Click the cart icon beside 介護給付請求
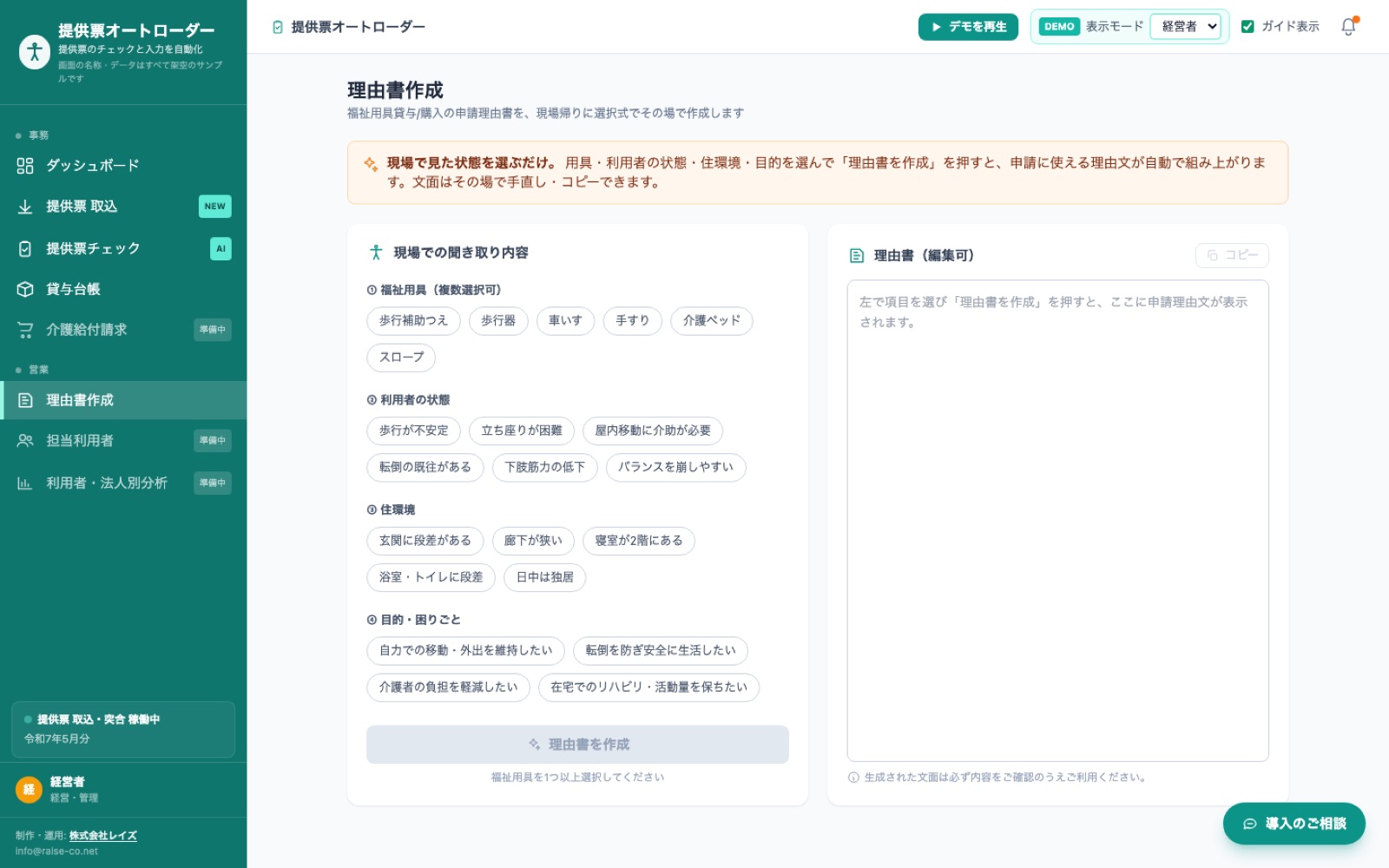 (x=25, y=330)
